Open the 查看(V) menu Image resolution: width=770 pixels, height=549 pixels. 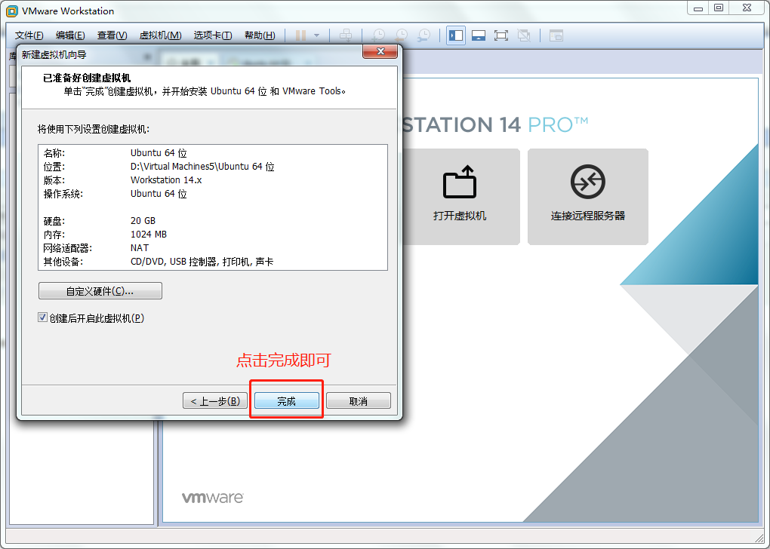click(112, 35)
